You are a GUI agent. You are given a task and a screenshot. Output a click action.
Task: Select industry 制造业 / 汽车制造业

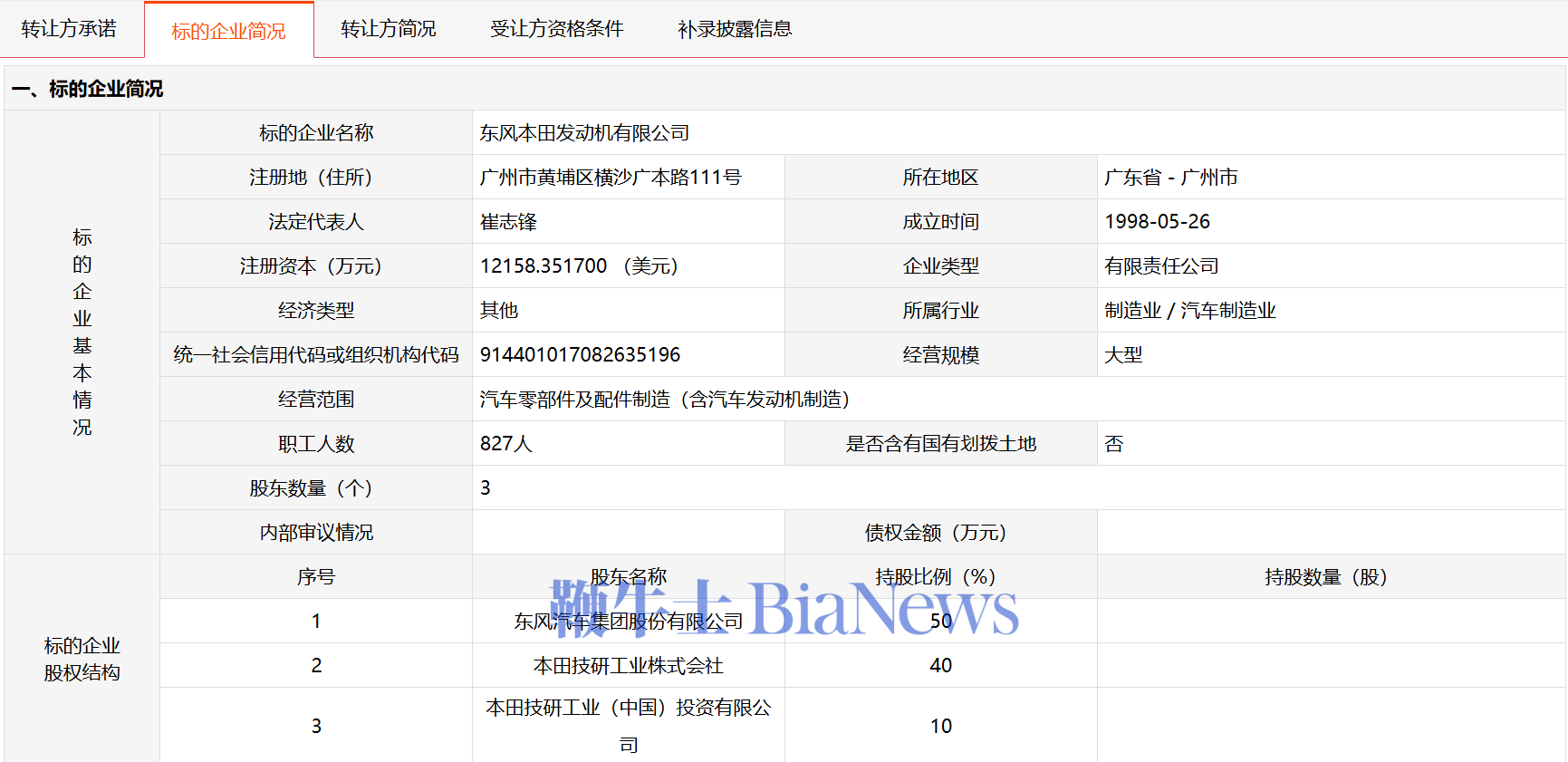[x=1189, y=311]
